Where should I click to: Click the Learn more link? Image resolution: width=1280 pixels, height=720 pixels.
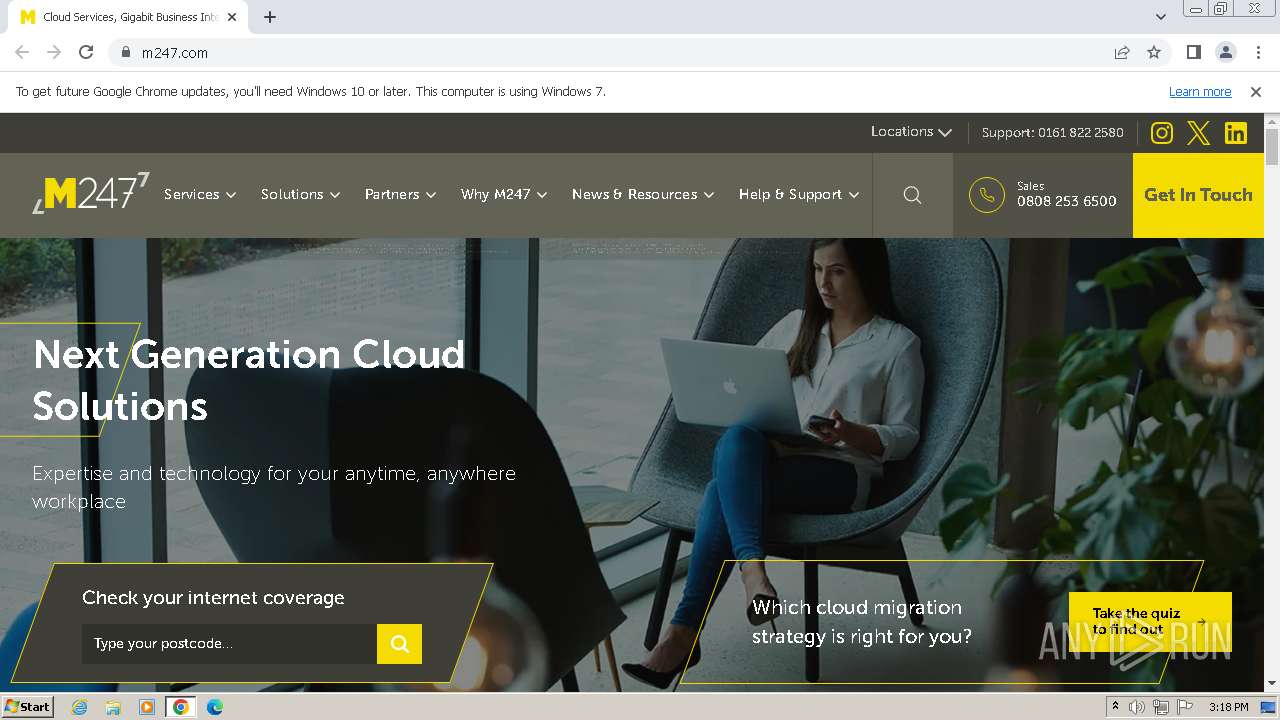click(1200, 91)
